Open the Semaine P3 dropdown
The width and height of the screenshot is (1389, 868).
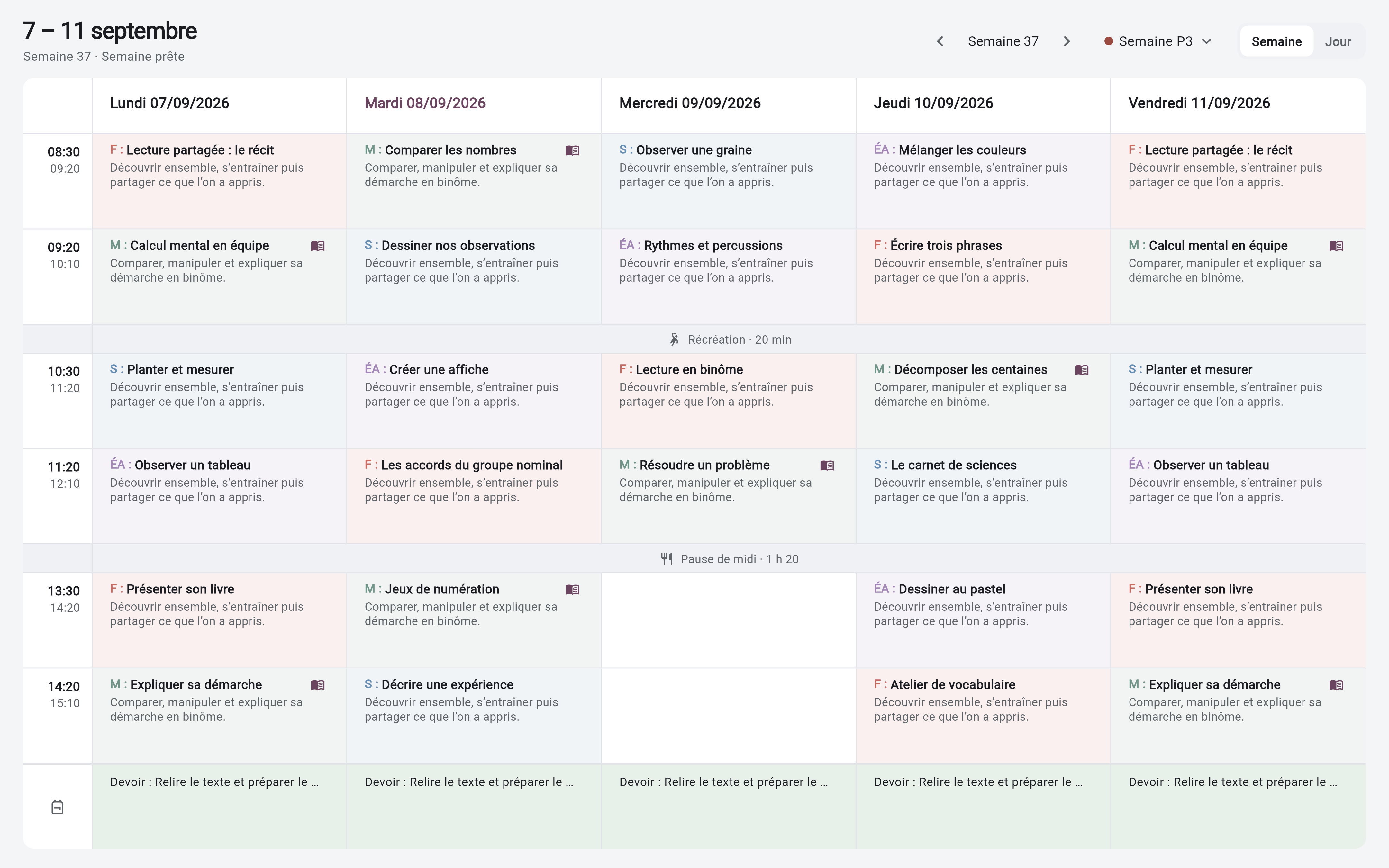coord(1158,41)
